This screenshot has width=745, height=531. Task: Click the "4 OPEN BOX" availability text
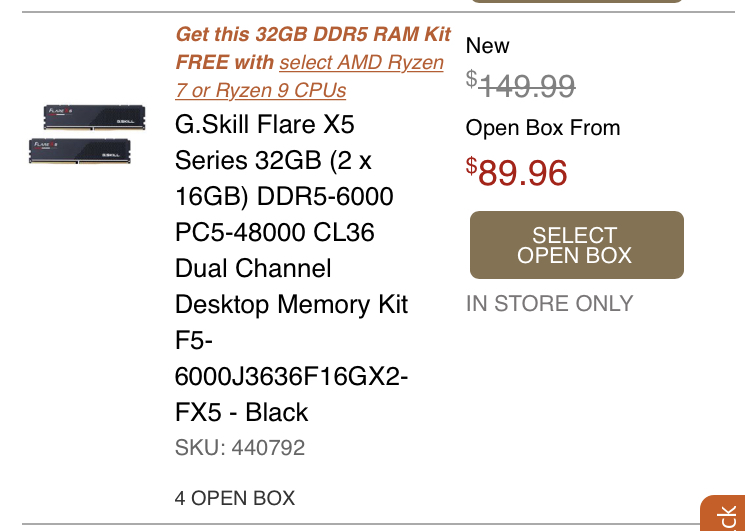235,498
